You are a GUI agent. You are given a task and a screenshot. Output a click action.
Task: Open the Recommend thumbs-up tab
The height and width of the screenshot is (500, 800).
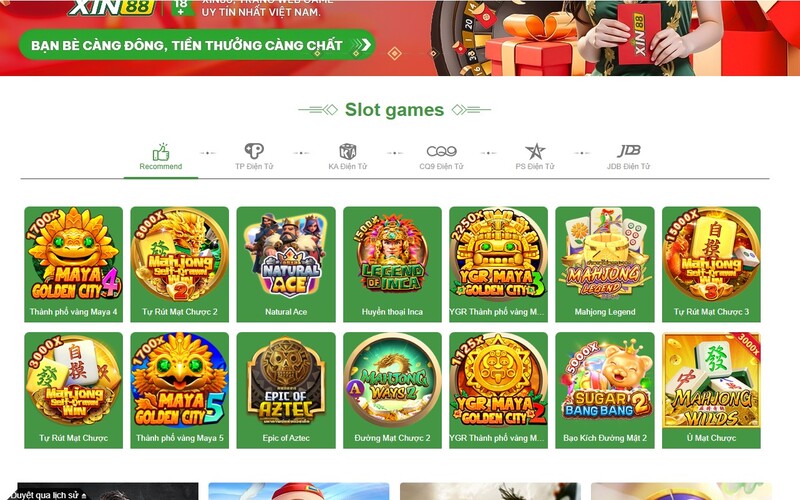(161, 157)
